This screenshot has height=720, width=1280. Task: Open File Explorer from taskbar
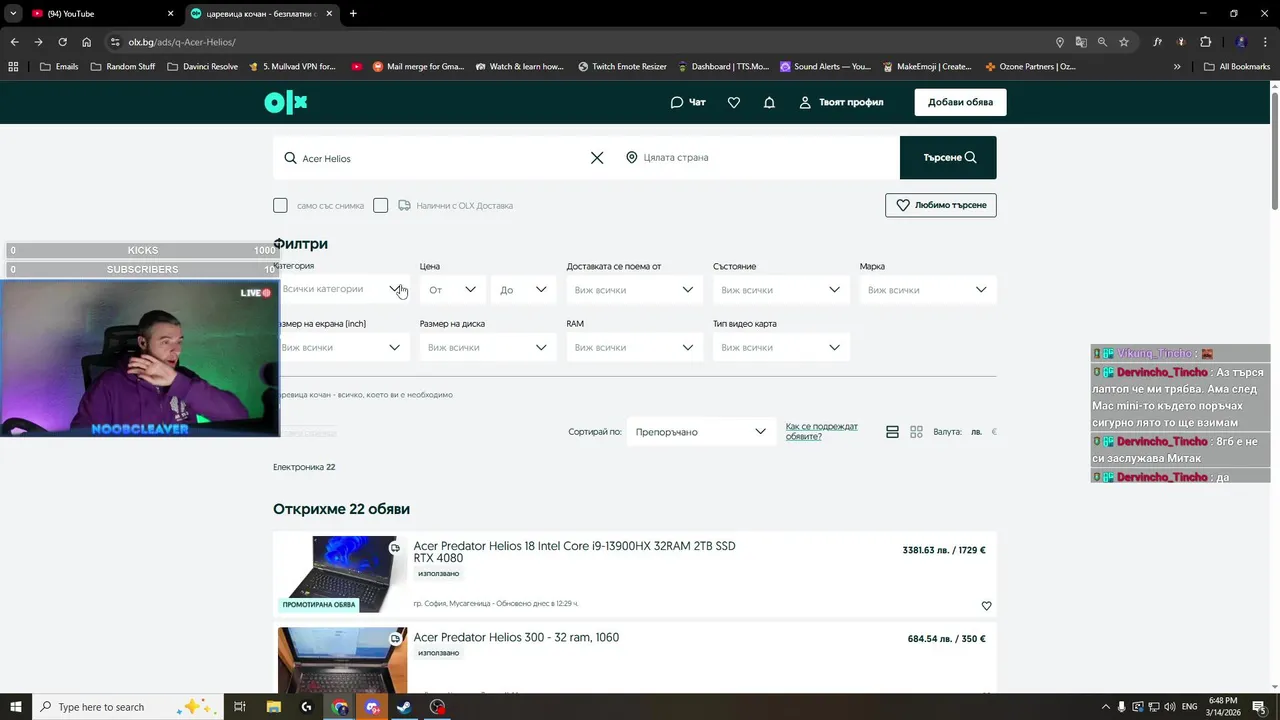[274, 707]
